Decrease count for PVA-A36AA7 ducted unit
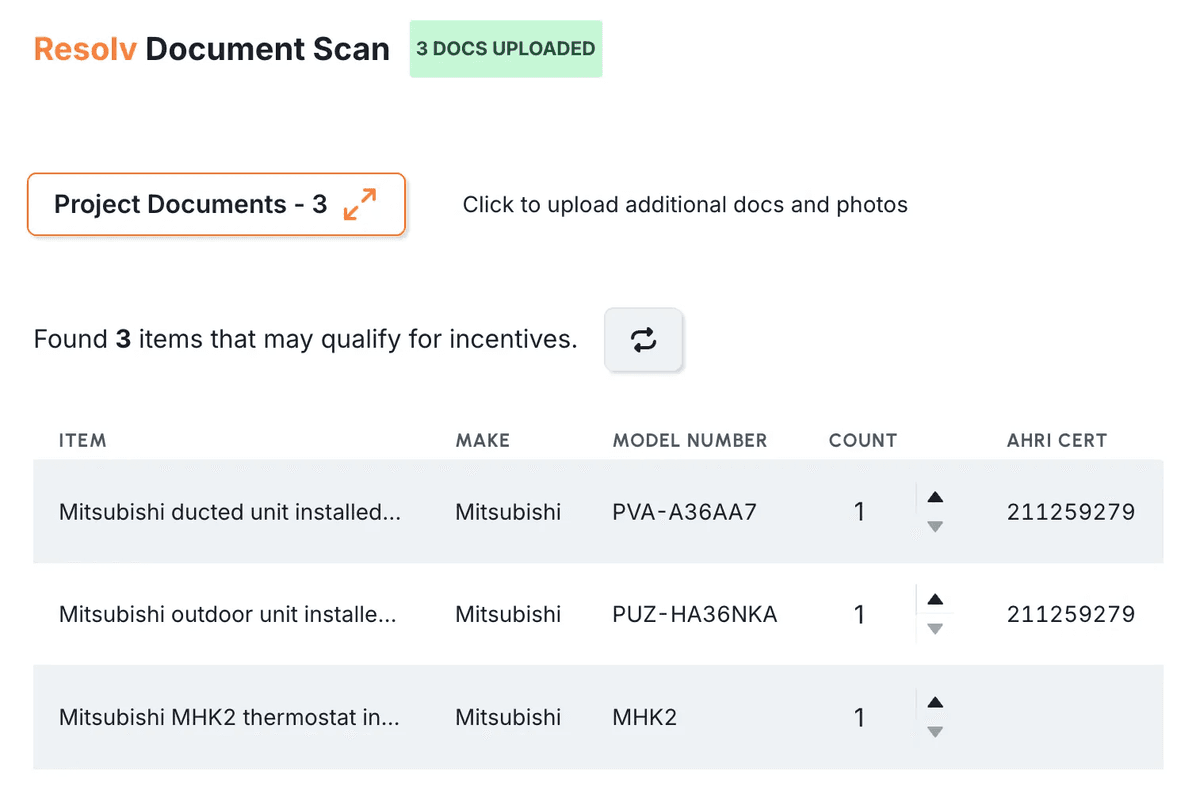Viewport: 1200px width, 808px height. click(934, 526)
